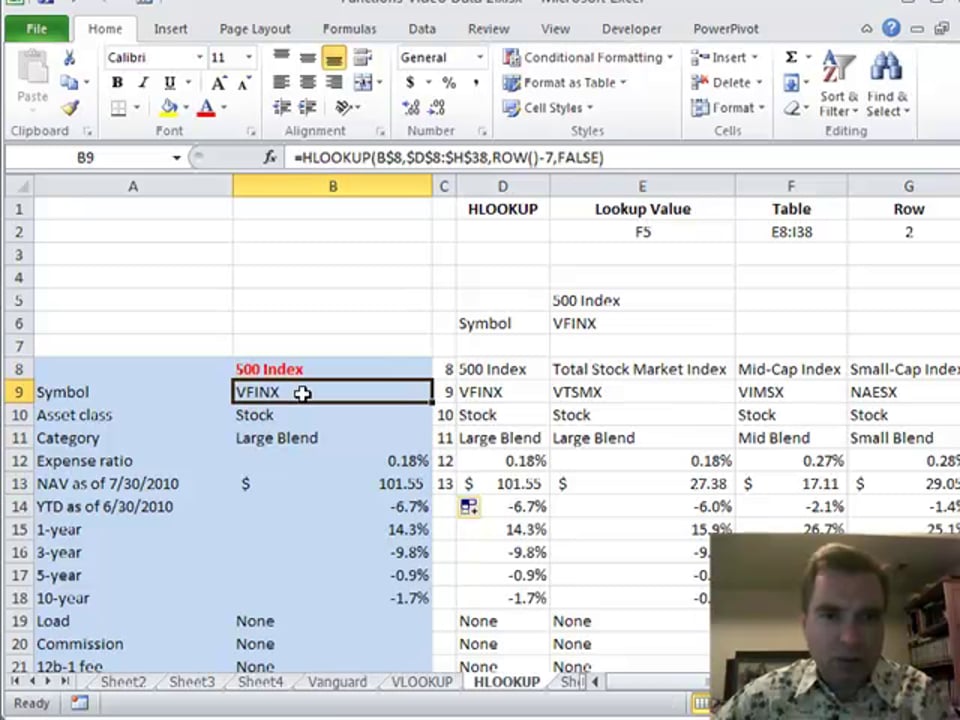Click the Auto Fill Options smart tag

pyautogui.click(x=469, y=507)
